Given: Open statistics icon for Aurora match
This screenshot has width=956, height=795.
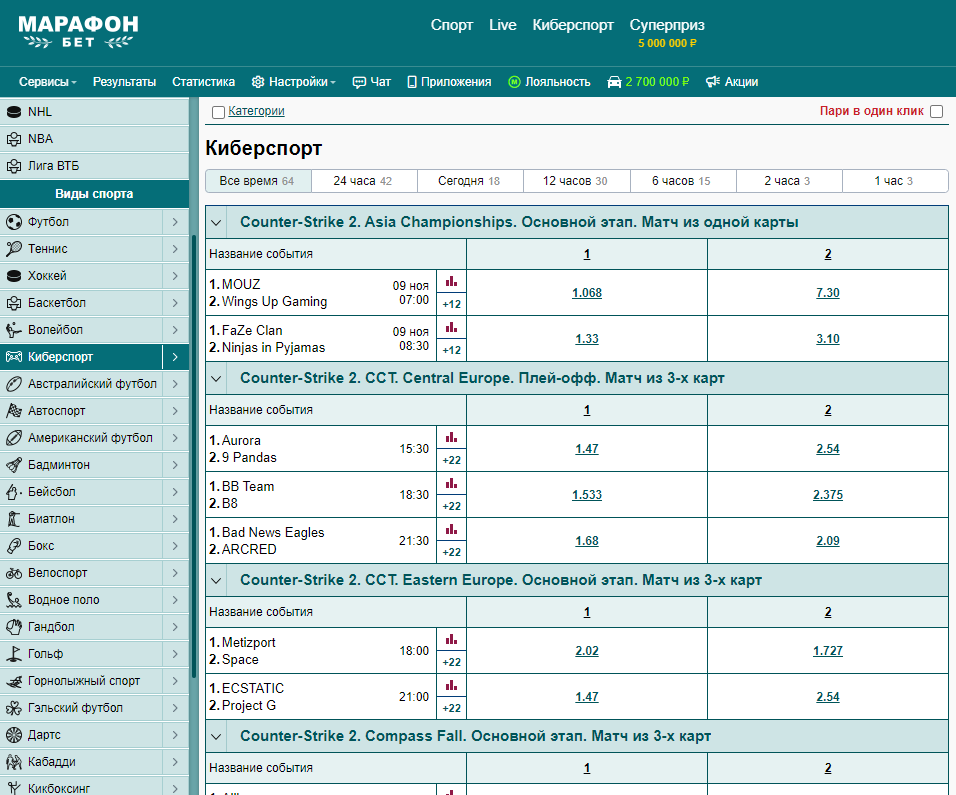Looking at the screenshot, I should (x=451, y=437).
